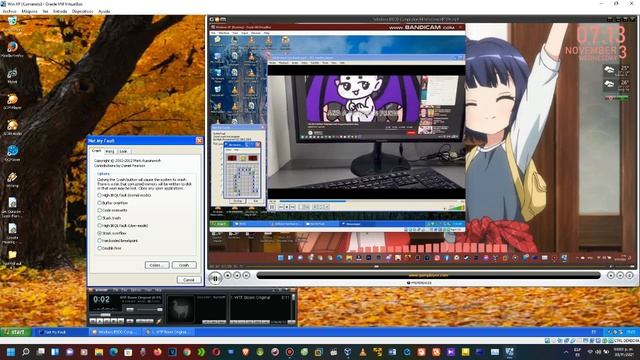Screen dimensions: 640x360
Task: Open Brave browser from host taskbar
Action: pos(245,352)
